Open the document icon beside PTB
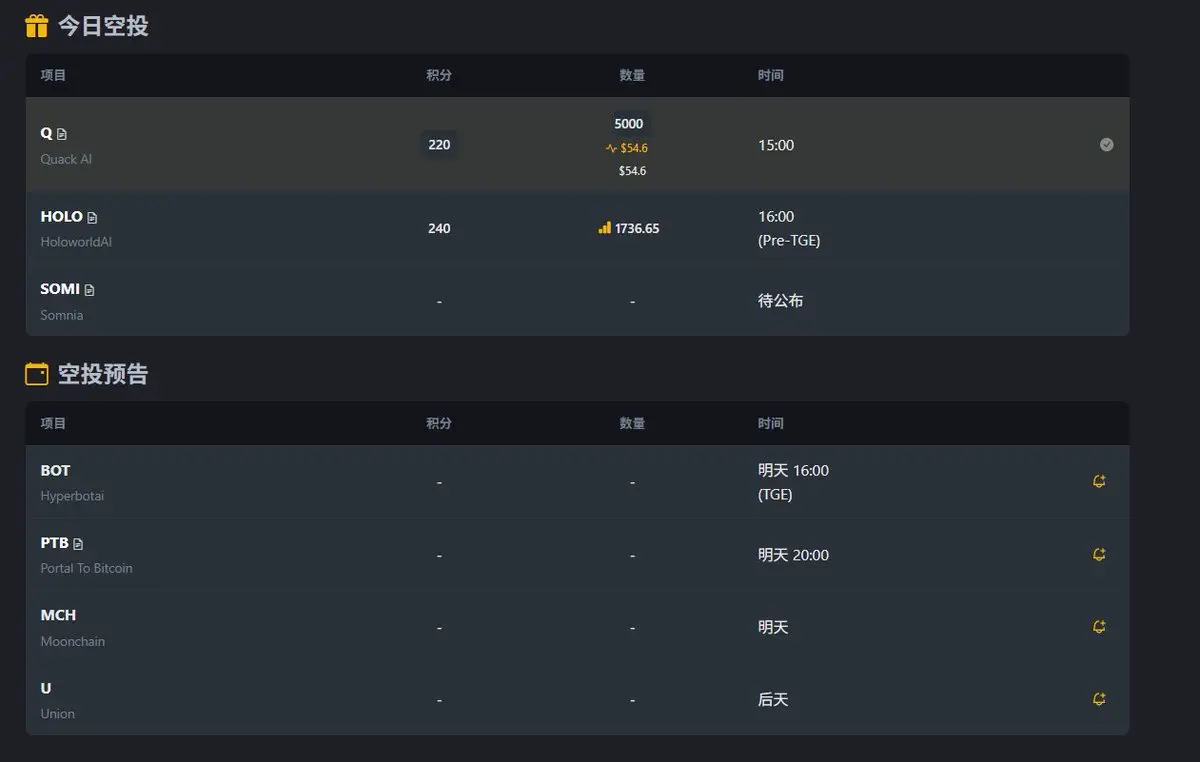This screenshot has width=1200, height=762. point(78,544)
